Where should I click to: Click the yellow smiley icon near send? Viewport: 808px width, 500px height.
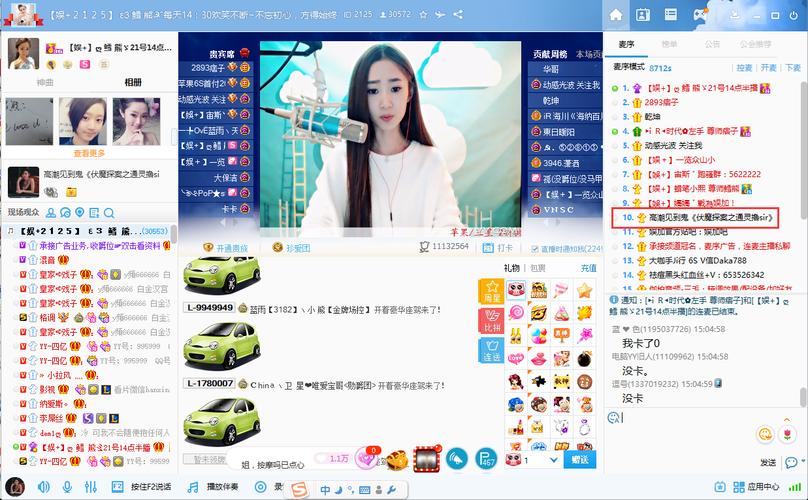point(765,435)
